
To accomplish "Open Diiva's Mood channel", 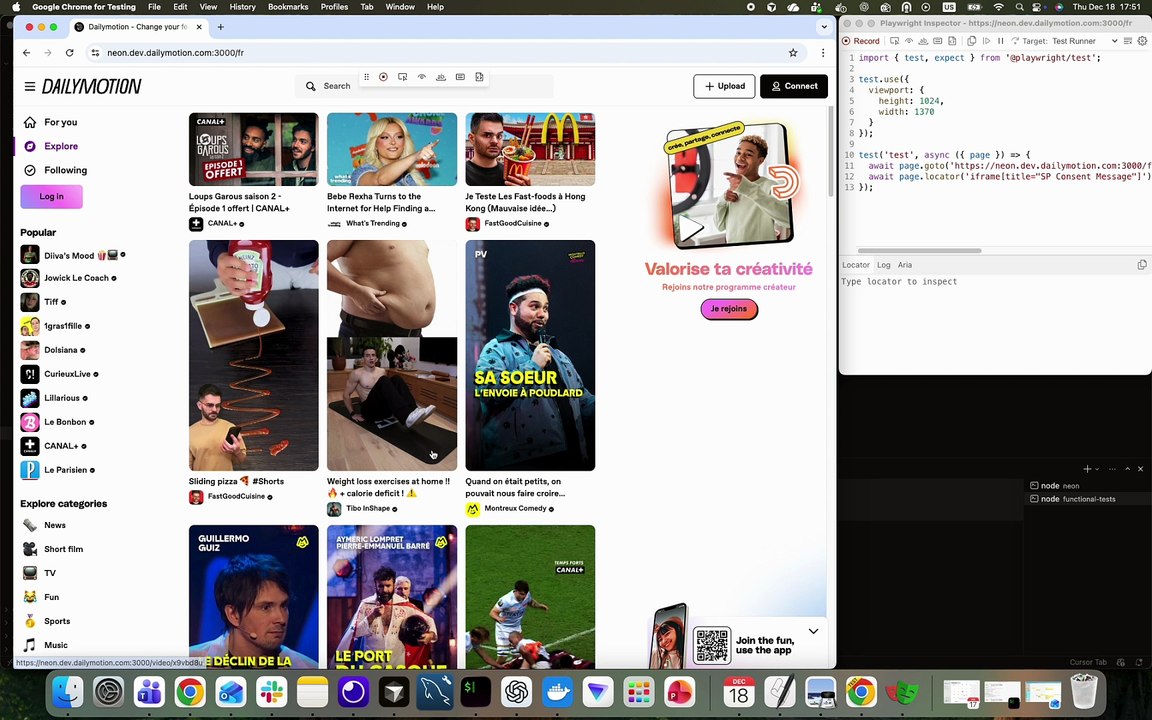I will pos(73,255).
